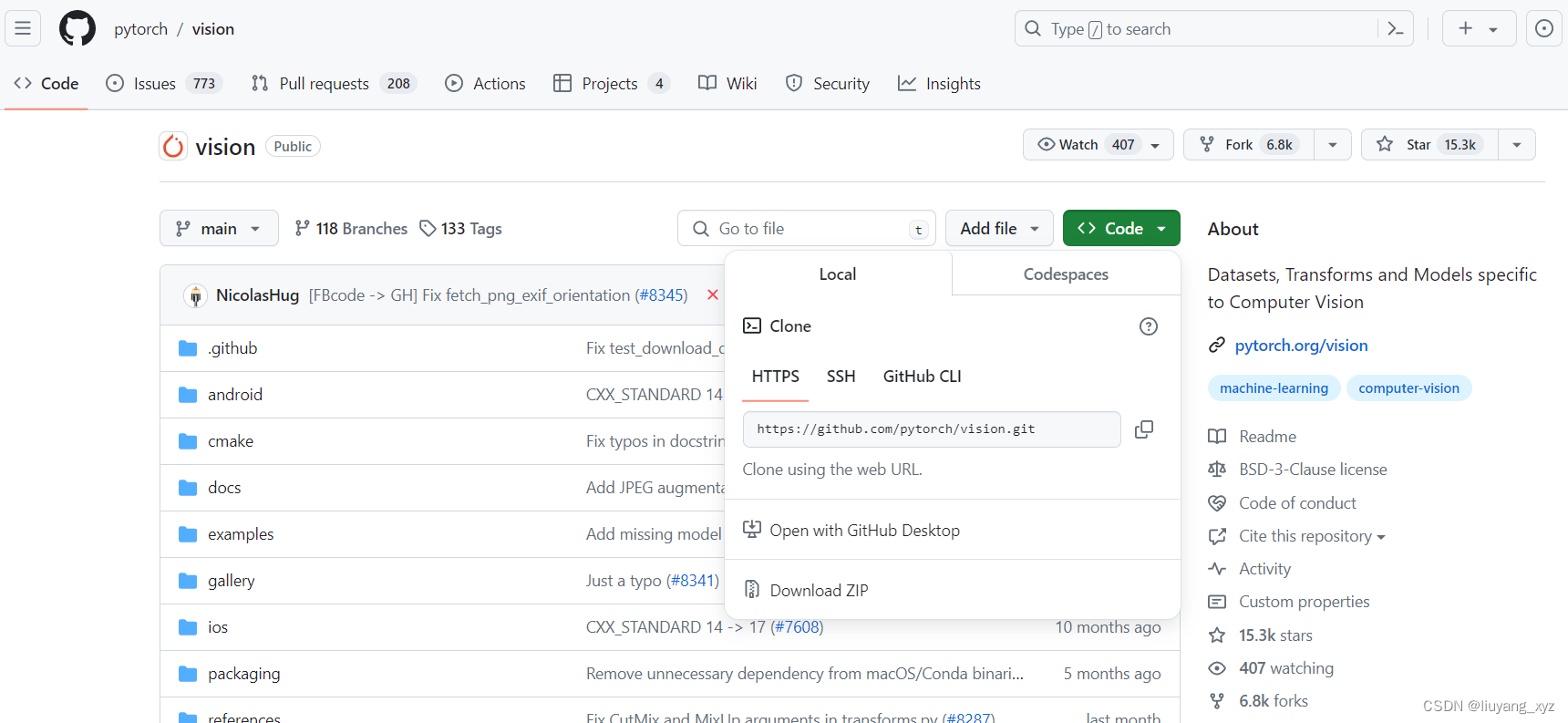
Task: Click the book icon beside Readme
Action: [1217, 436]
